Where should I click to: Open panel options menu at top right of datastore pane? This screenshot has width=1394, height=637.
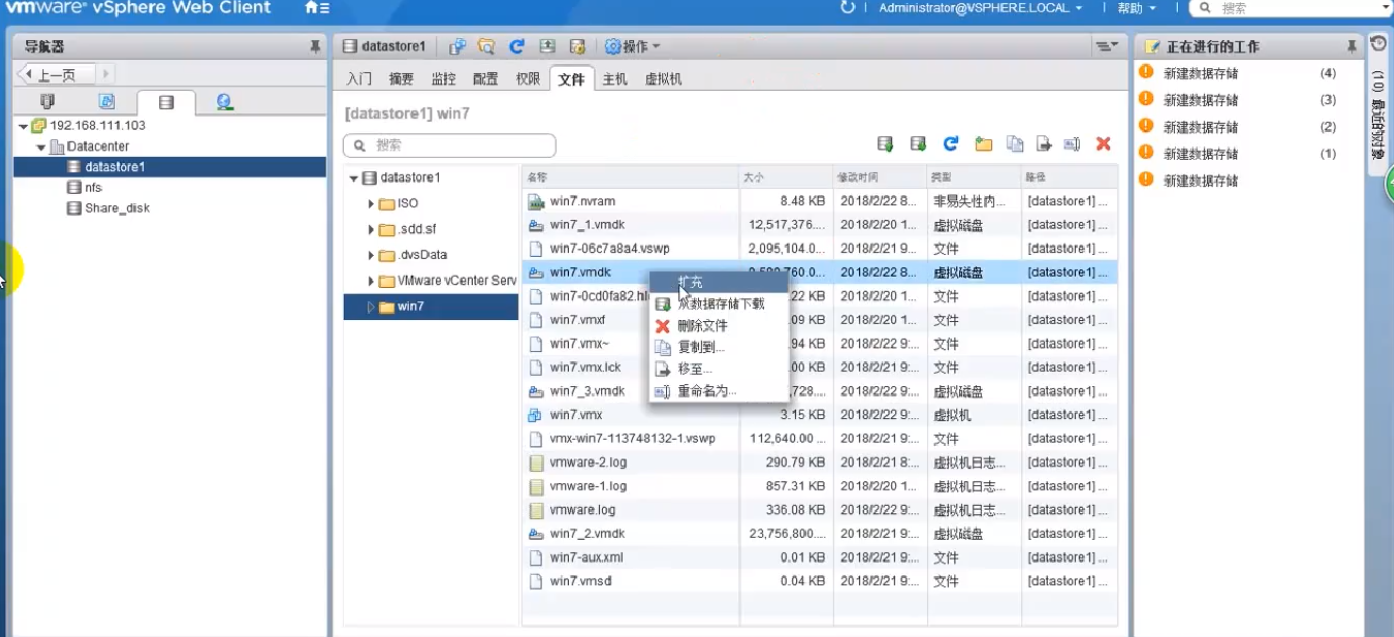coord(1105,47)
